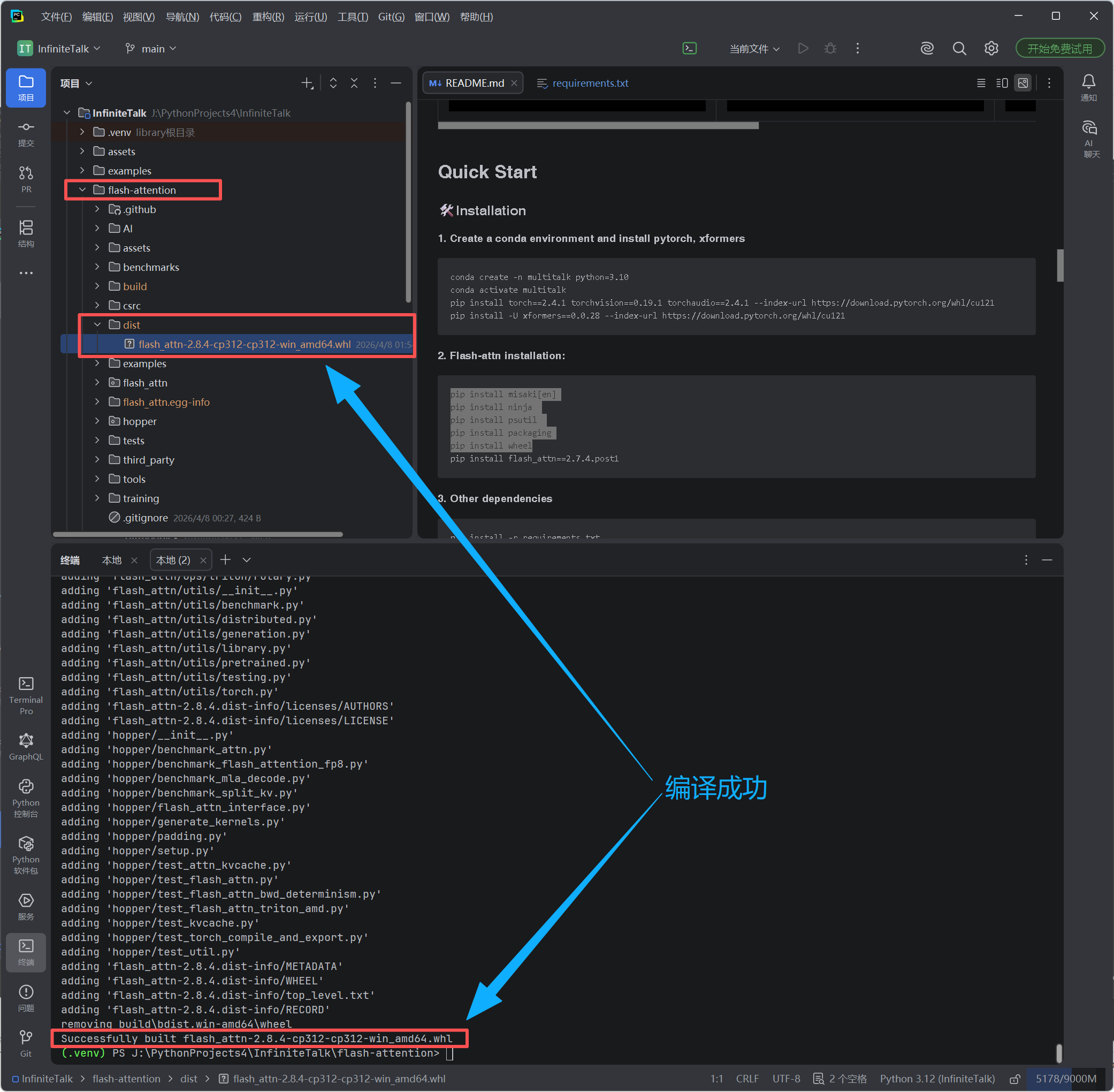
Task: Expand the csrc folder
Action: (x=97, y=305)
